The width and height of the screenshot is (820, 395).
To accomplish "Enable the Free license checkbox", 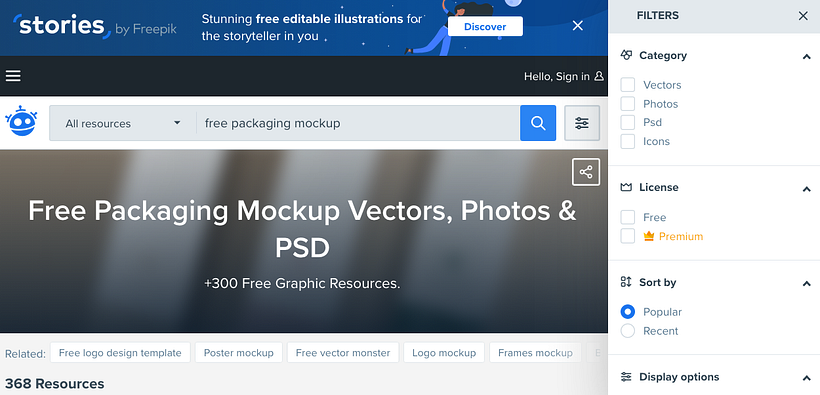I will click(x=628, y=217).
